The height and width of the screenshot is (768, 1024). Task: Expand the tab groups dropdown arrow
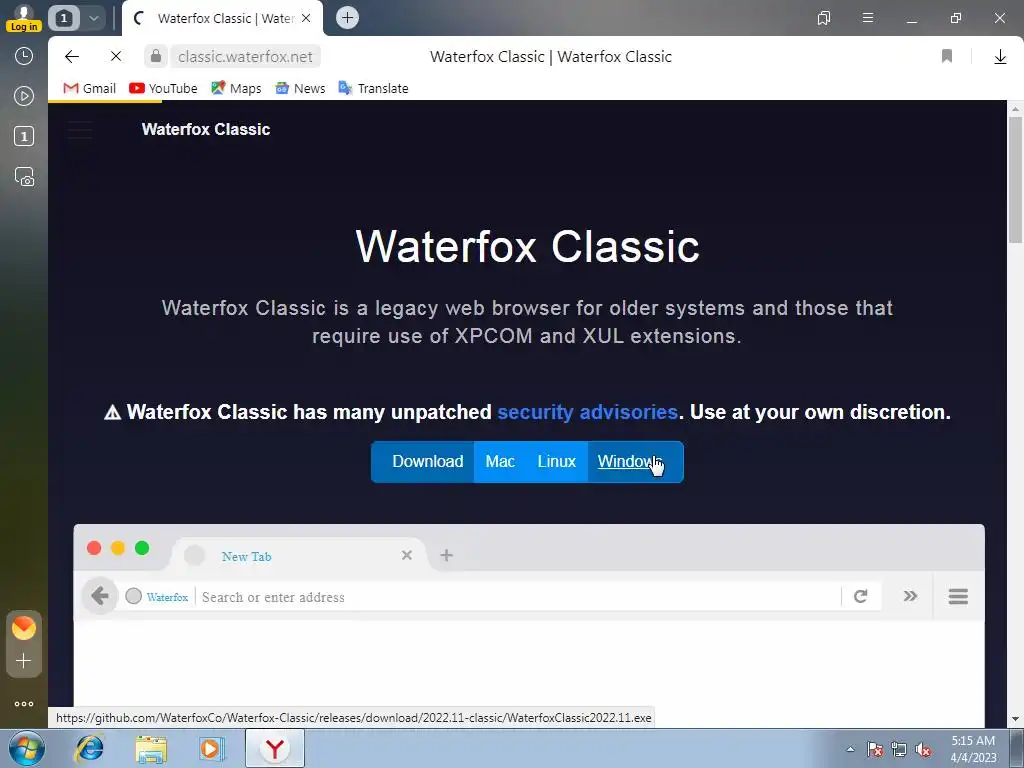[x=93, y=18]
